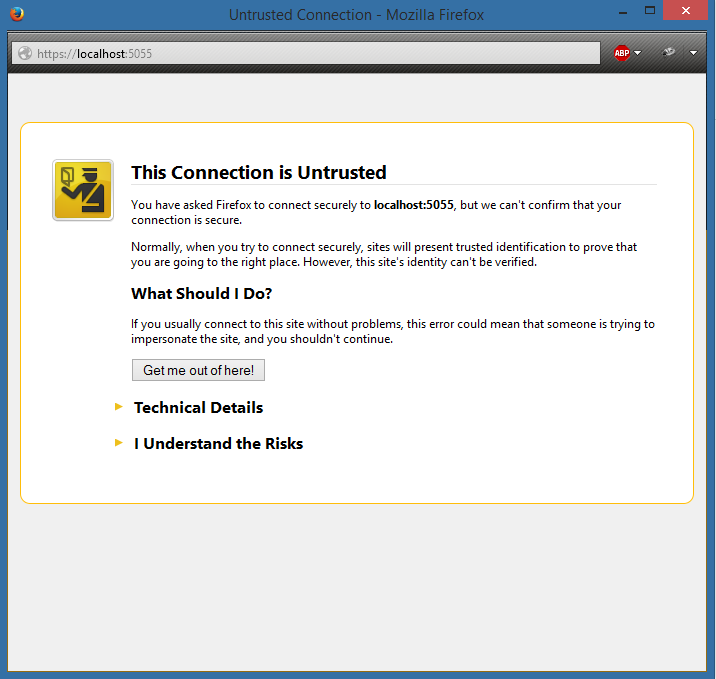Click the https://localhost:5055 address bar

pos(305,53)
